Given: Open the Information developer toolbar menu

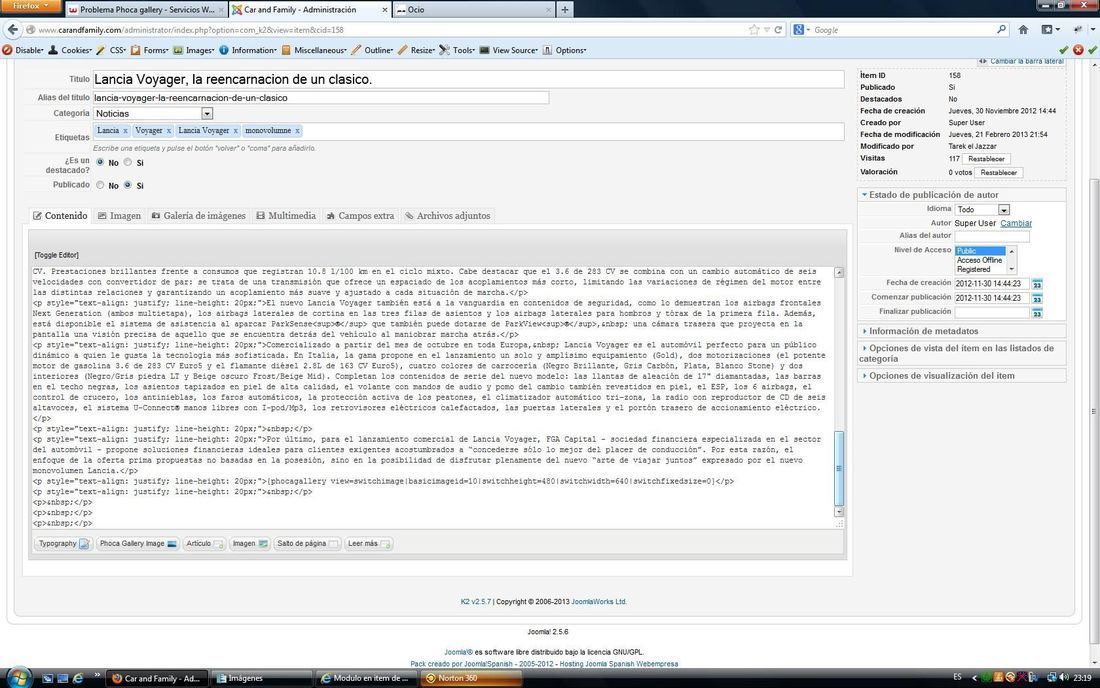Looking at the screenshot, I should (248, 50).
